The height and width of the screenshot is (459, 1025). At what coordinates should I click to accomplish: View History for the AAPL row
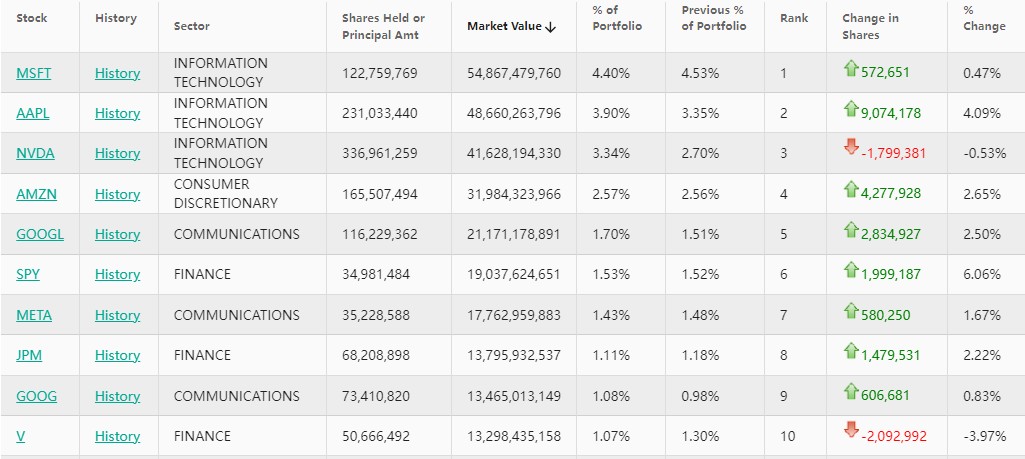[117, 113]
